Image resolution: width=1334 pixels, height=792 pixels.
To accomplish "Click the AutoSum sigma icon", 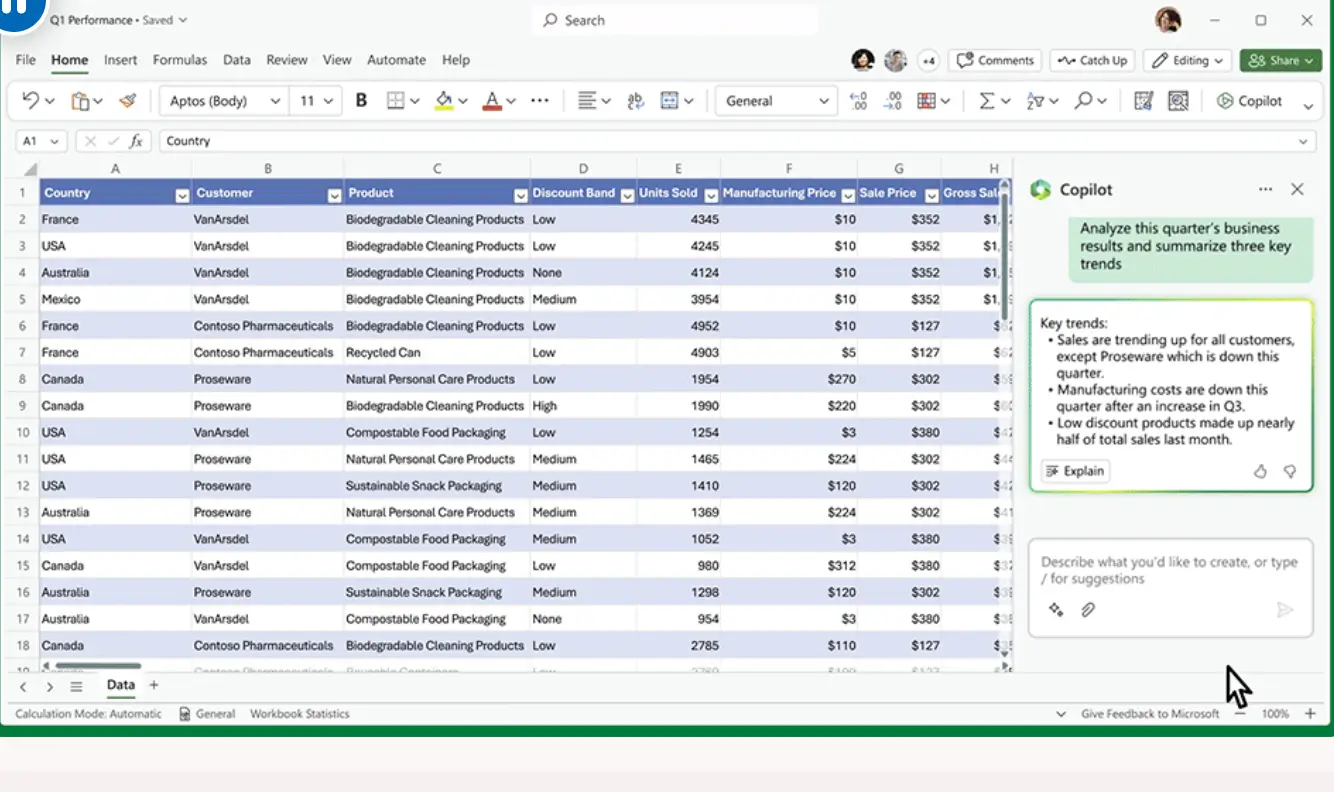I will click(987, 101).
